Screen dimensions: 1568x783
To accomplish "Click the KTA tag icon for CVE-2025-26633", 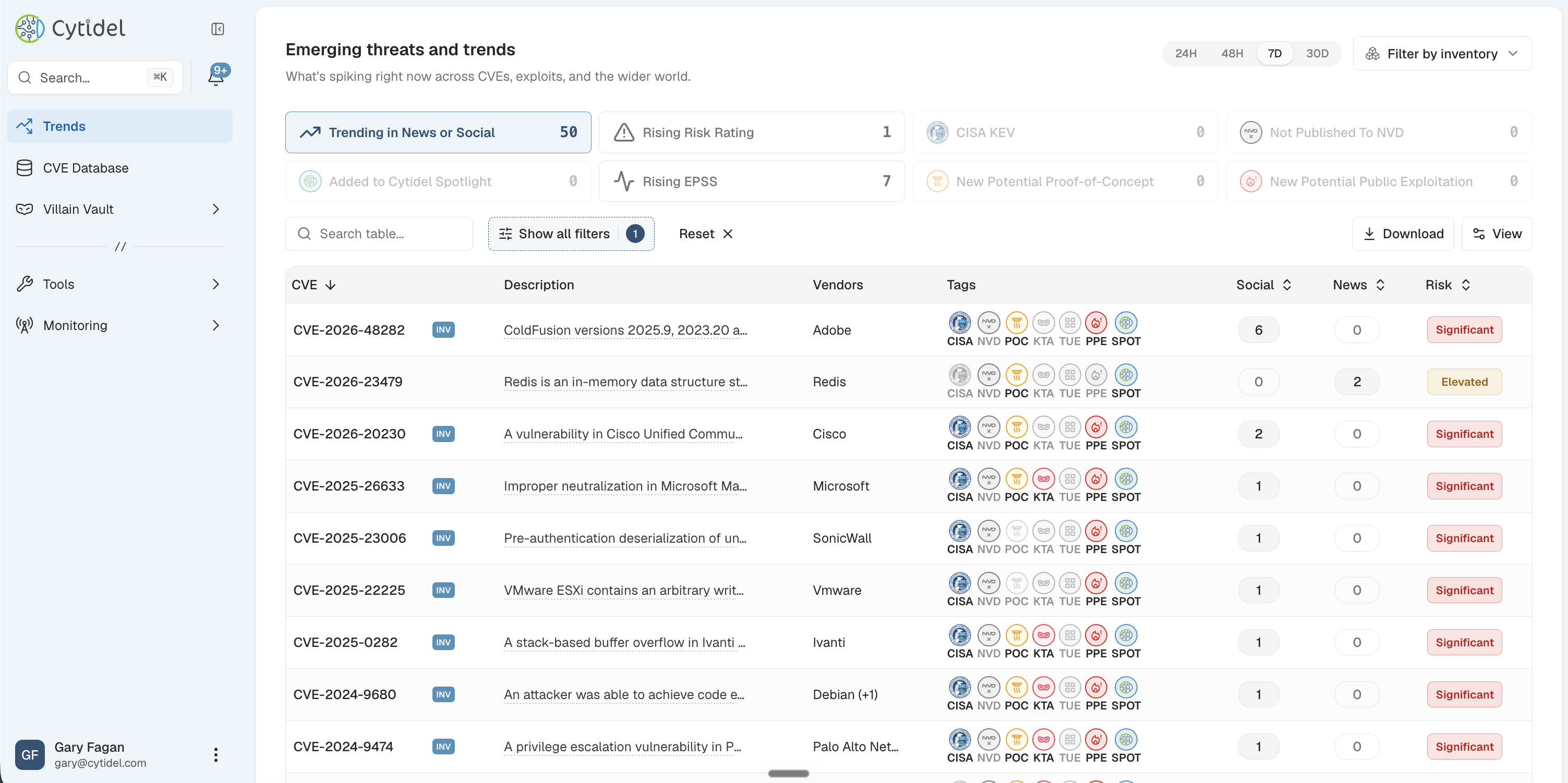I will click(1043, 479).
